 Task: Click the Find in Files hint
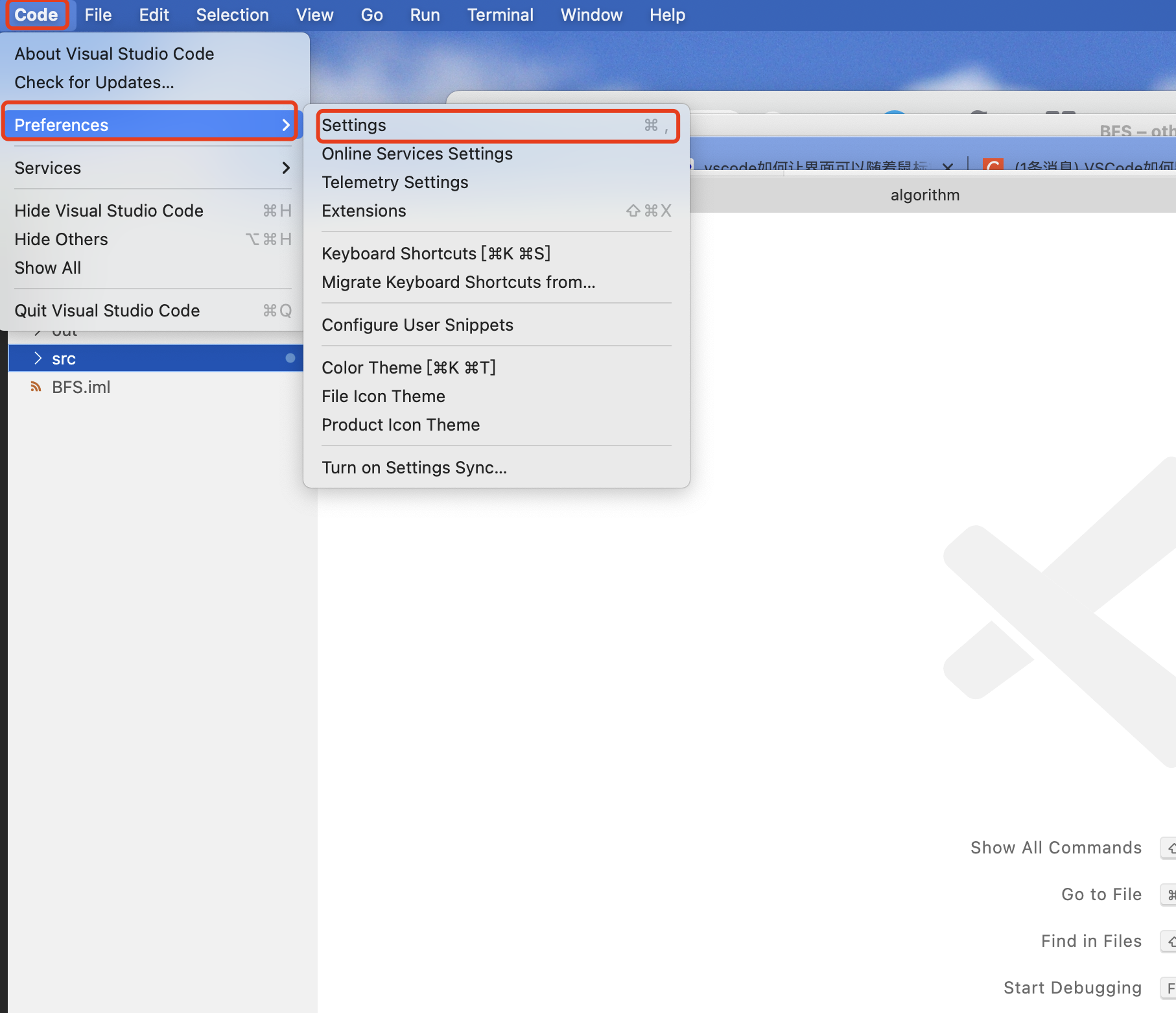(x=1091, y=941)
